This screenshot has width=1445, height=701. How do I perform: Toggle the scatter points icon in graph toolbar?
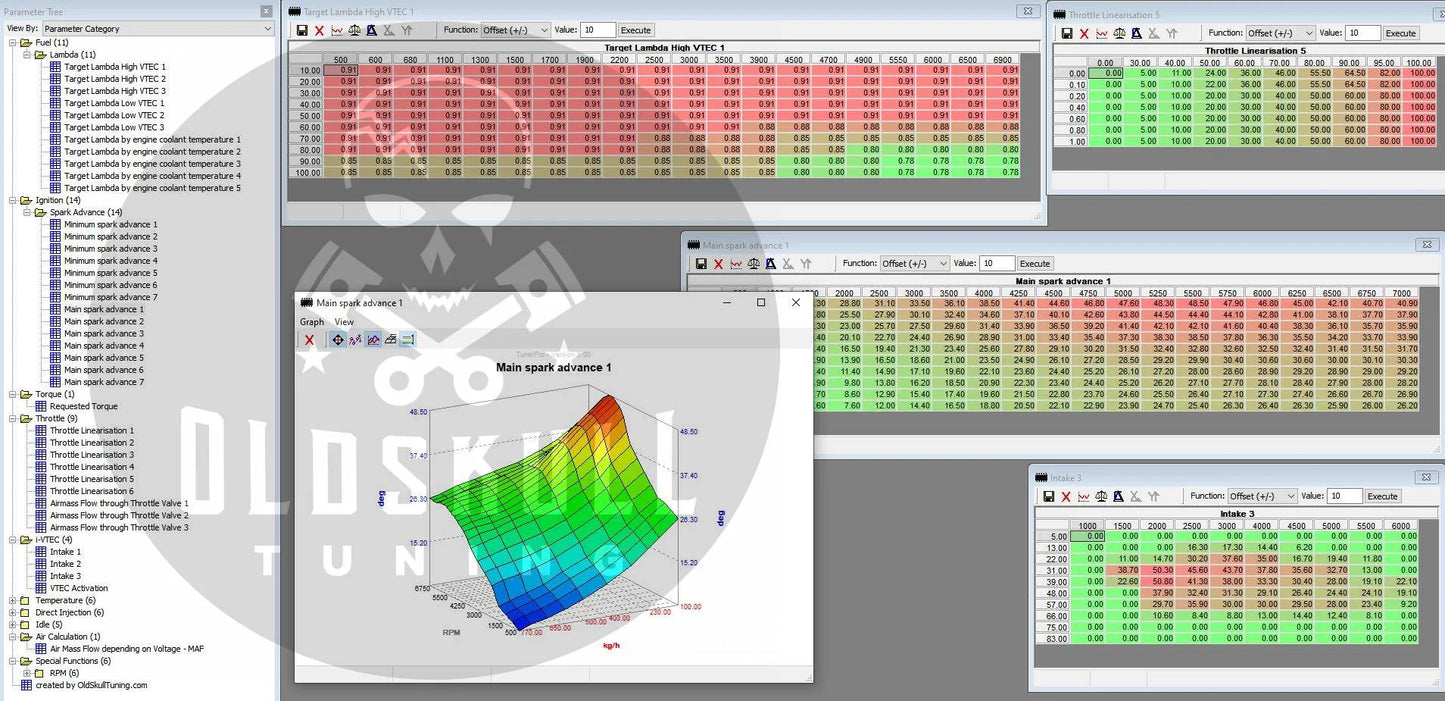tap(355, 340)
